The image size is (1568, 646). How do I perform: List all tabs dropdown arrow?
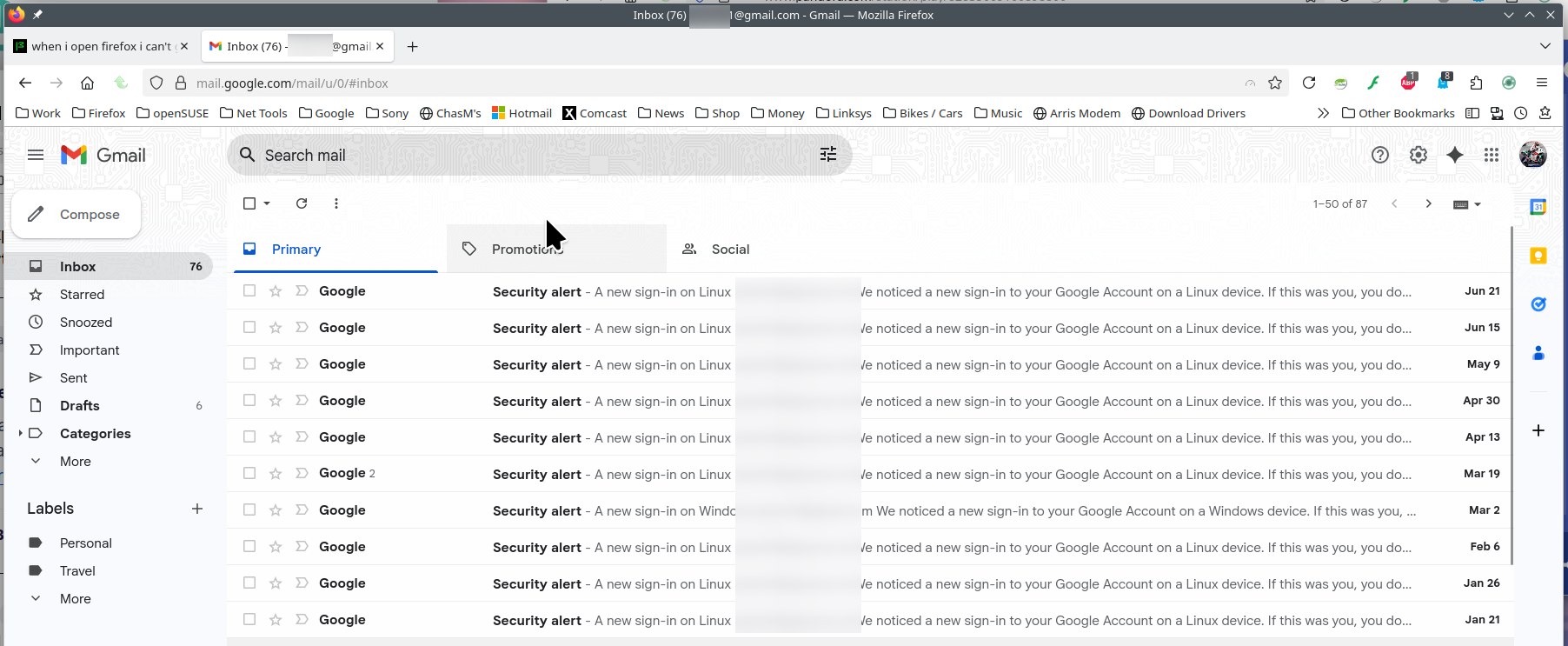(x=1545, y=46)
